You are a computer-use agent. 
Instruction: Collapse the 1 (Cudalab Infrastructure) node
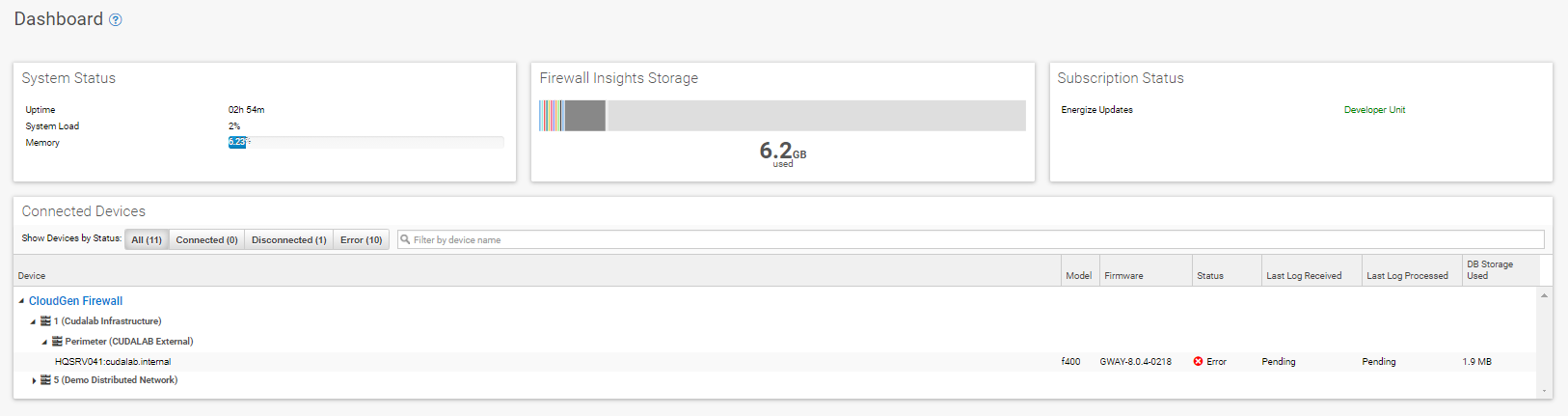click(x=33, y=321)
